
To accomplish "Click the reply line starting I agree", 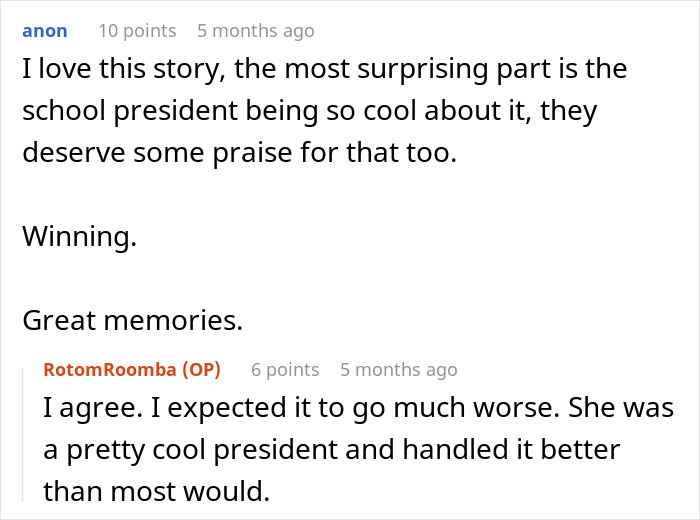I will tap(358, 408).
